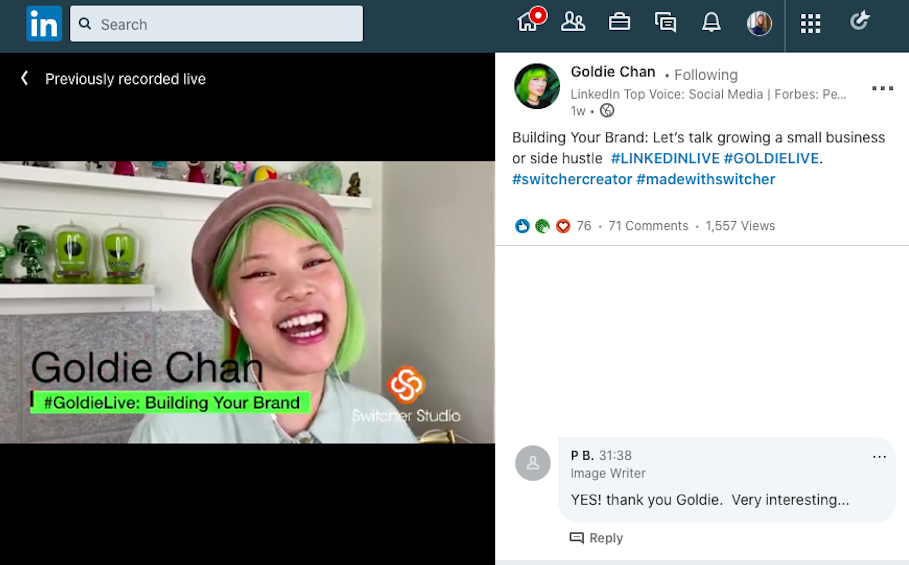Viewport: 909px width, 565px height.
Task: Open Jobs briefcase icon
Action: pyautogui.click(x=619, y=22)
